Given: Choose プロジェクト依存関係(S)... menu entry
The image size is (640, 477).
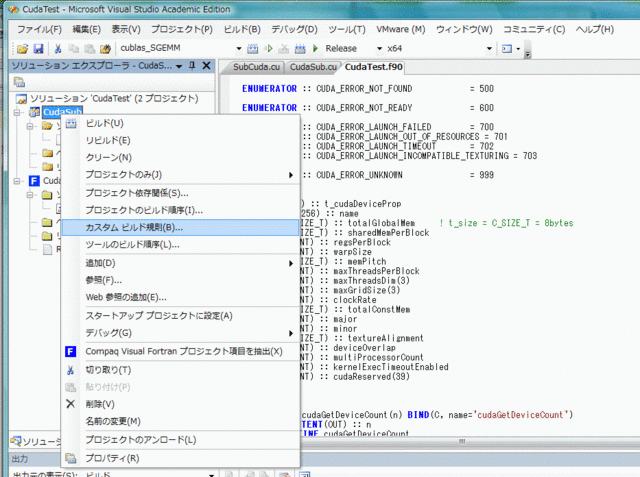Looking at the screenshot, I should coord(181,193).
